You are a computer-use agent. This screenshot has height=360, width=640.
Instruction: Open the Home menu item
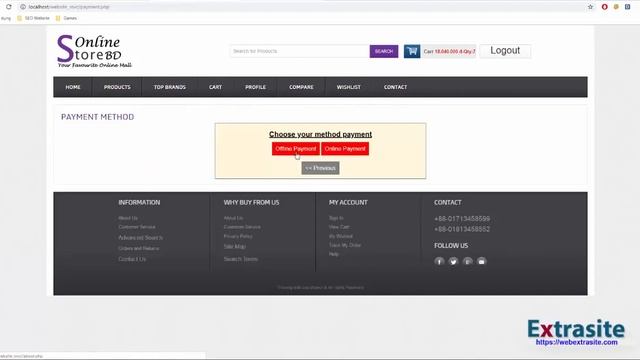click(73, 87)
